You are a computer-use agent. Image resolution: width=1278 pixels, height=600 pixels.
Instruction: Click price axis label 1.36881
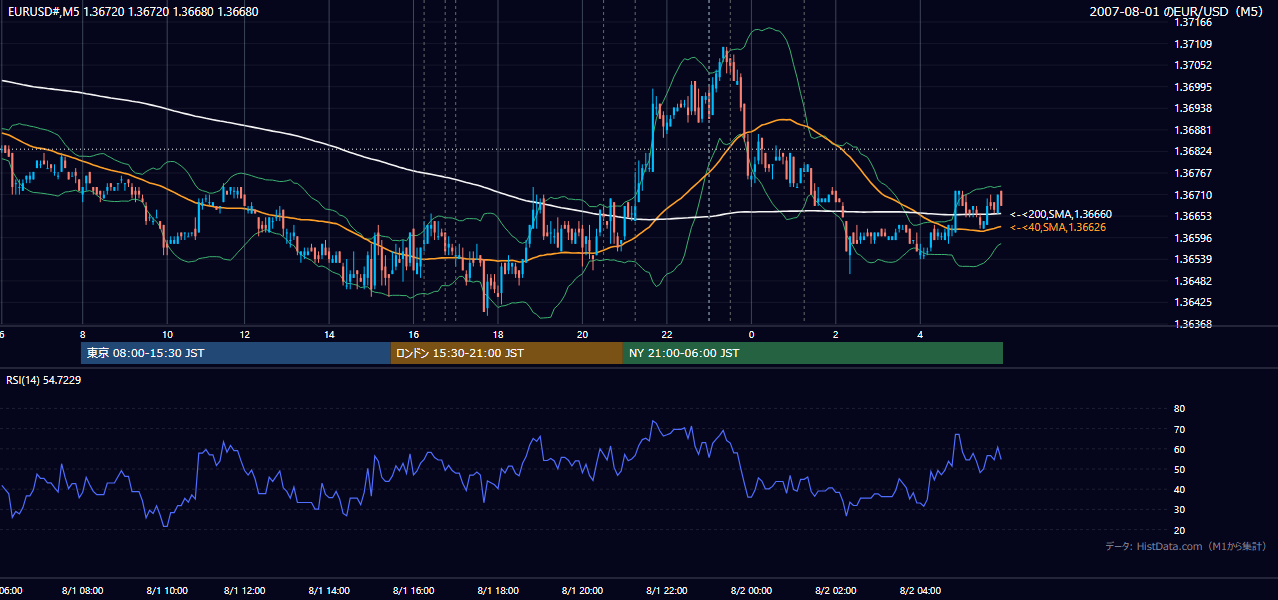1193,130
